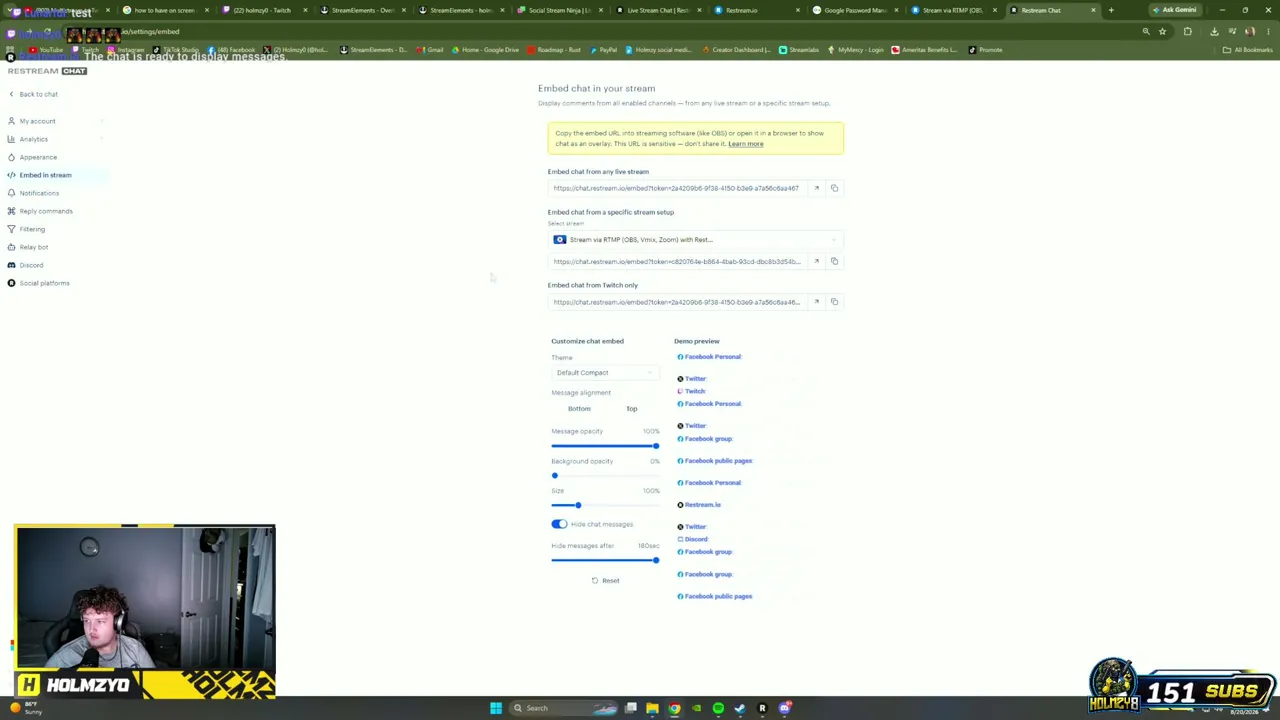Open Notifications settings page
Viewport: 1280px width, 720px height.
39,193
